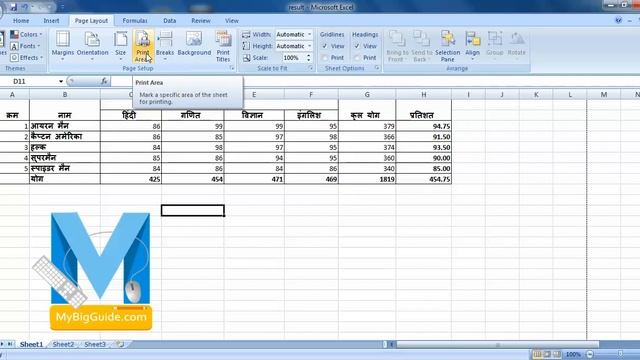Switch to Sheet3 worksheet tab
Image resolution: width=640 pixels, height=360 pixels.
pos(95,344)
